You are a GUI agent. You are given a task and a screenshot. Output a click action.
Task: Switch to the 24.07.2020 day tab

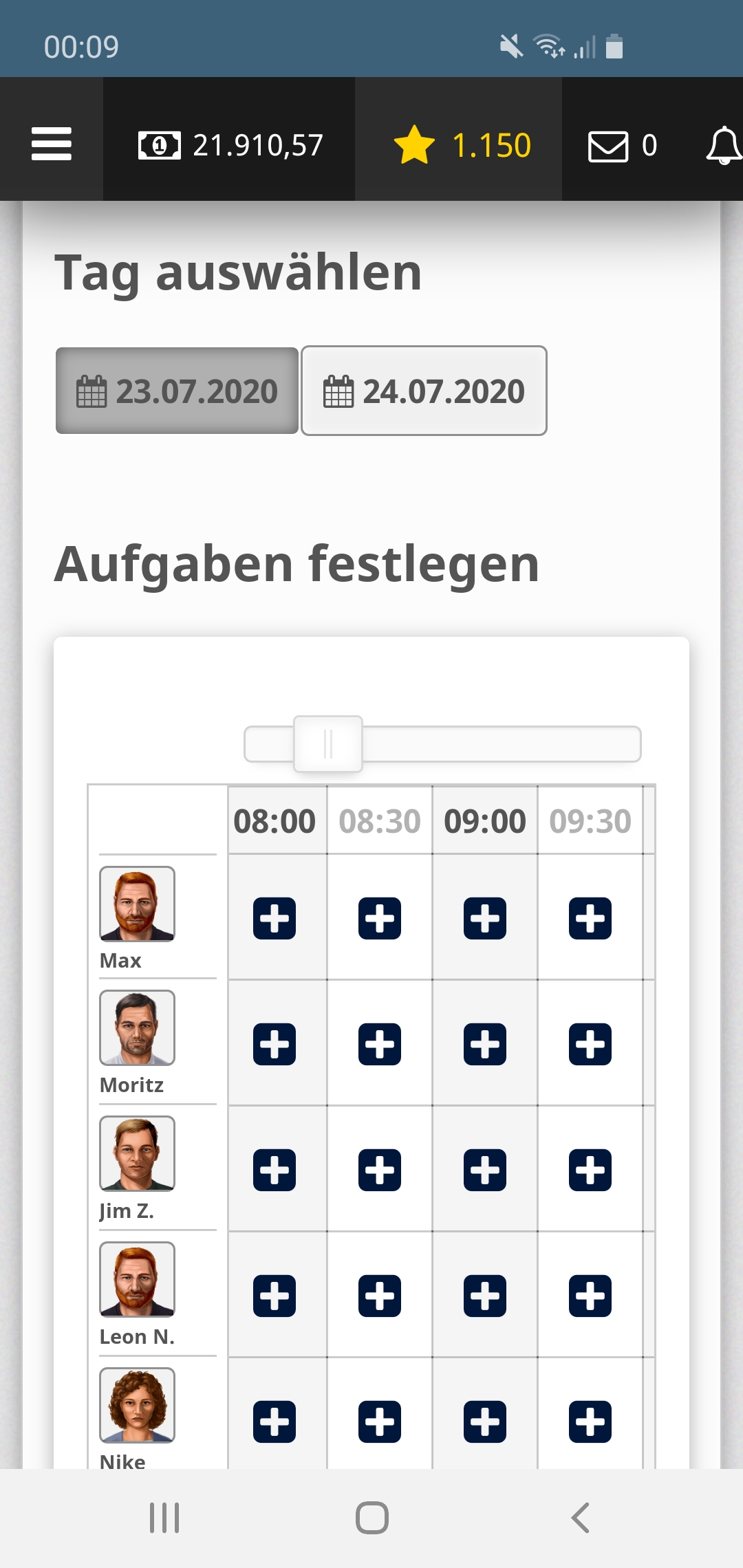point(424,391)
